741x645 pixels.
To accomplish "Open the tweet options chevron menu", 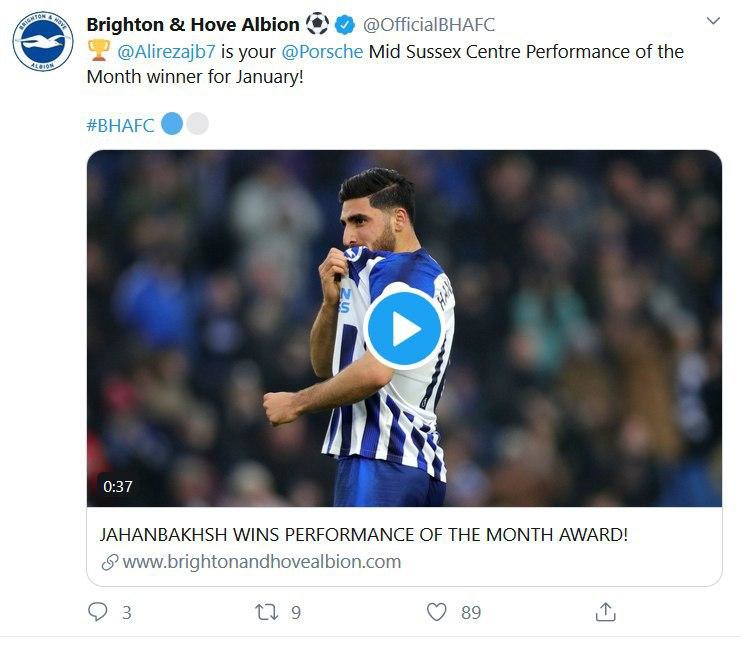I will (713, 21).
